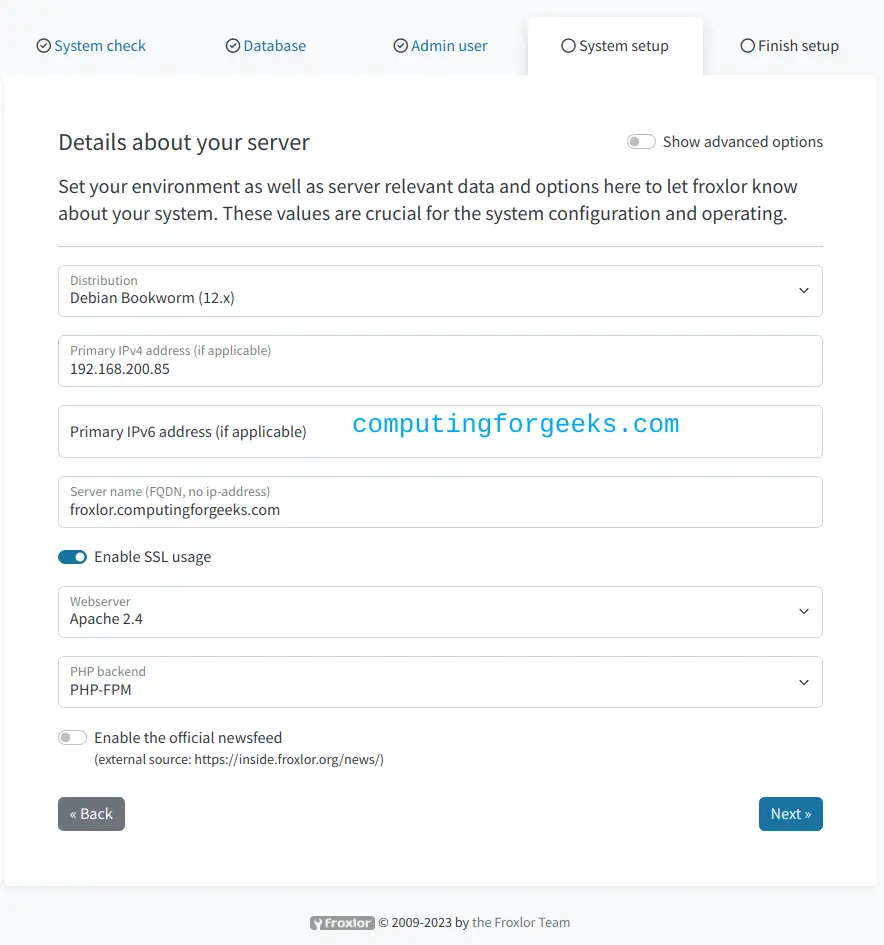884x945 pixels.
Task: Click the Admin user checkmark icon
Action: (401, 46)
